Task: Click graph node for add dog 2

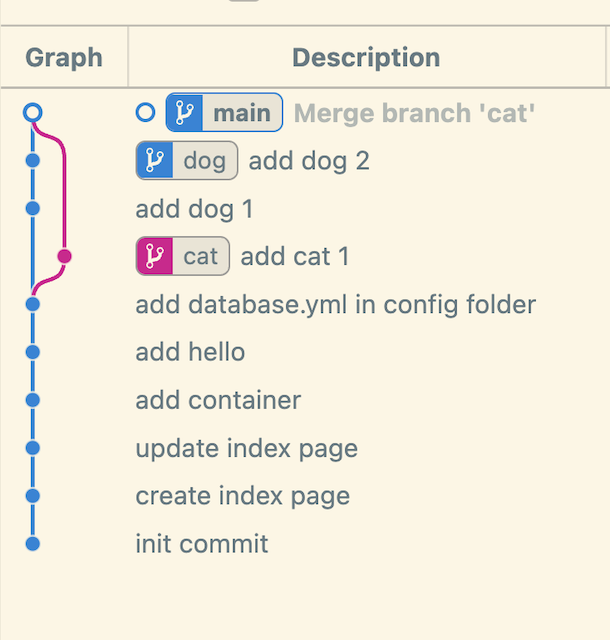Action: coord(33,160)
